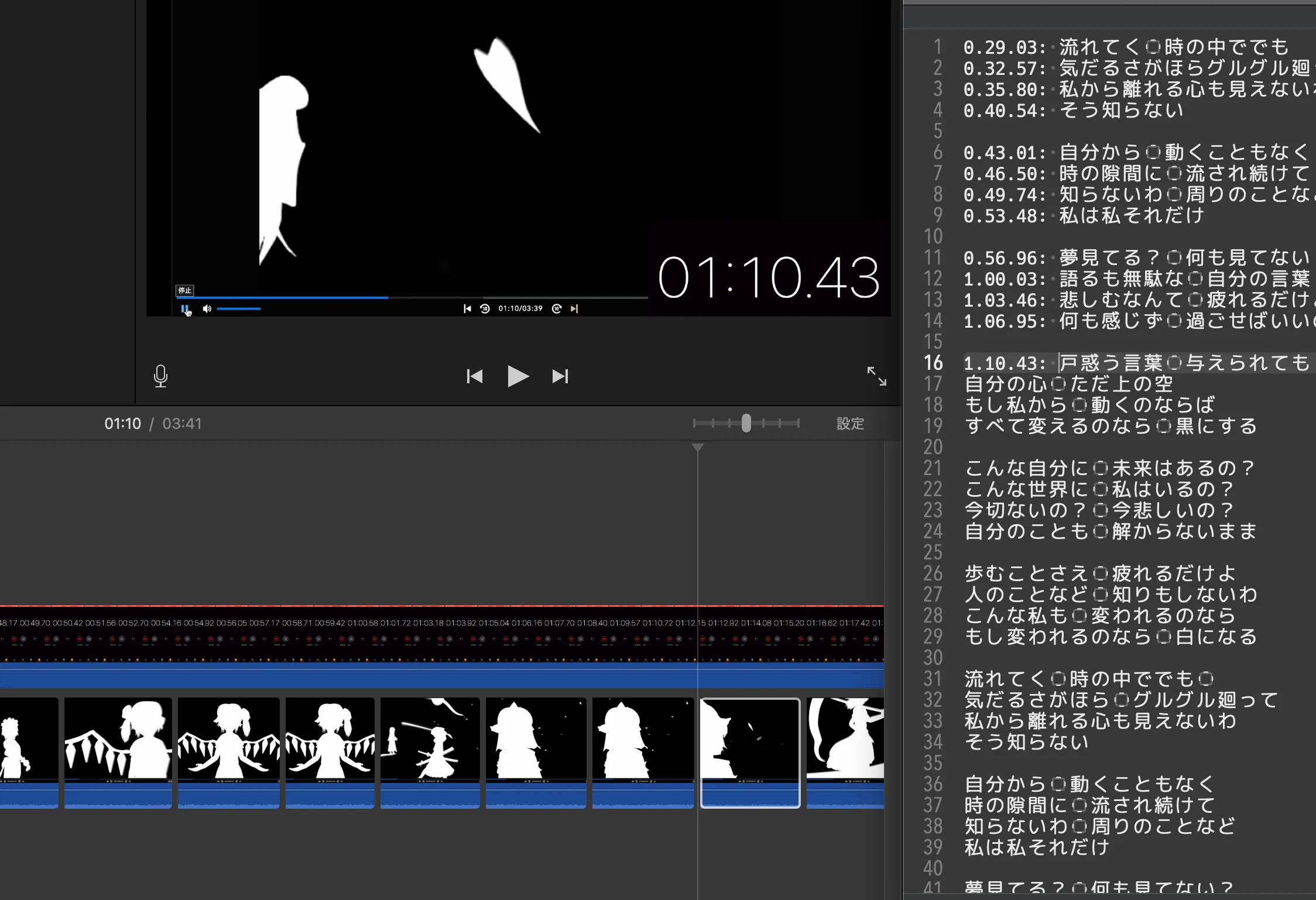Click the line 'すべて変えるのなら 黒にする'

pos(1111,426)
